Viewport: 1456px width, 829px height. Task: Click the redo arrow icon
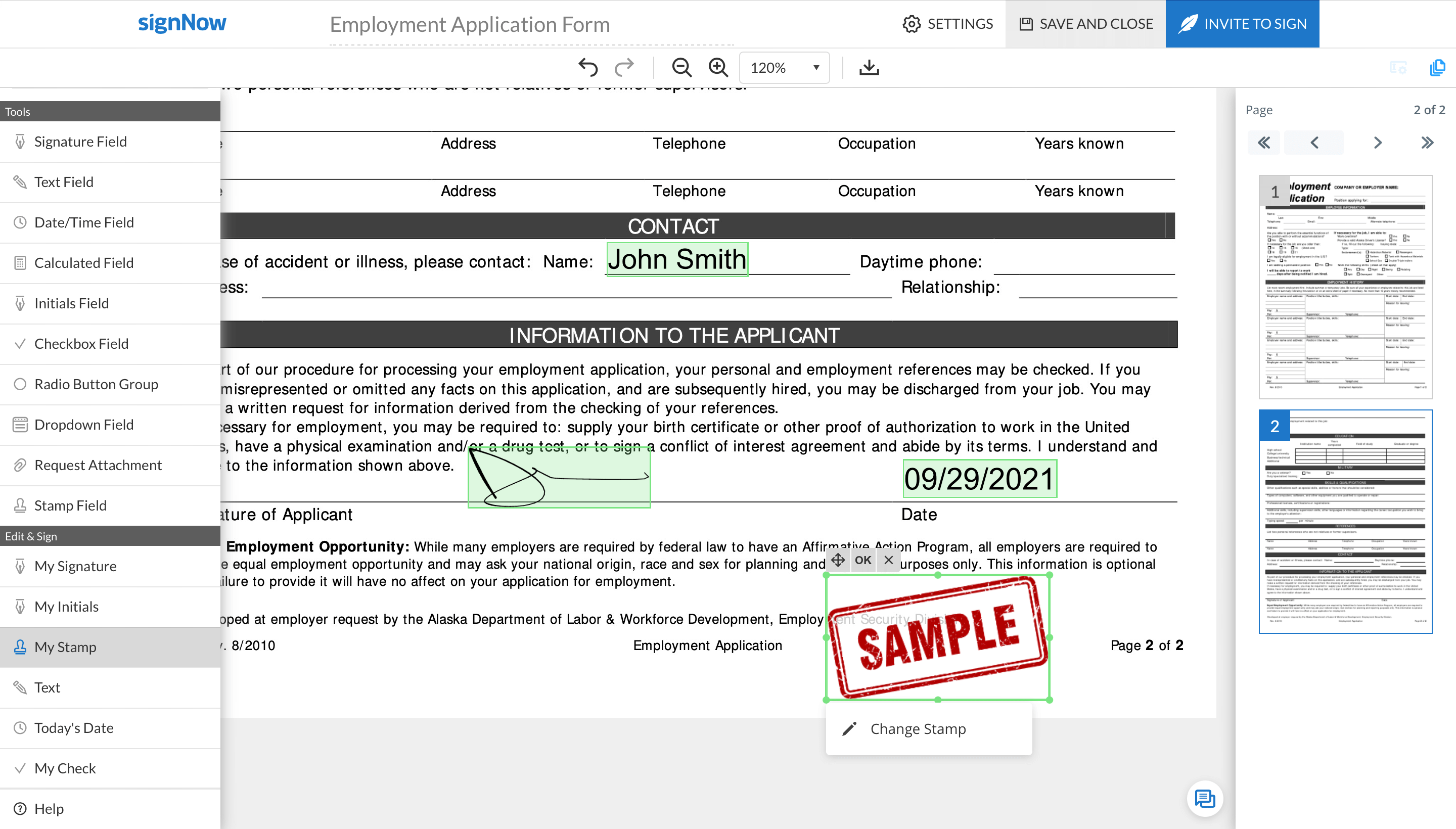tap(624, 68)
